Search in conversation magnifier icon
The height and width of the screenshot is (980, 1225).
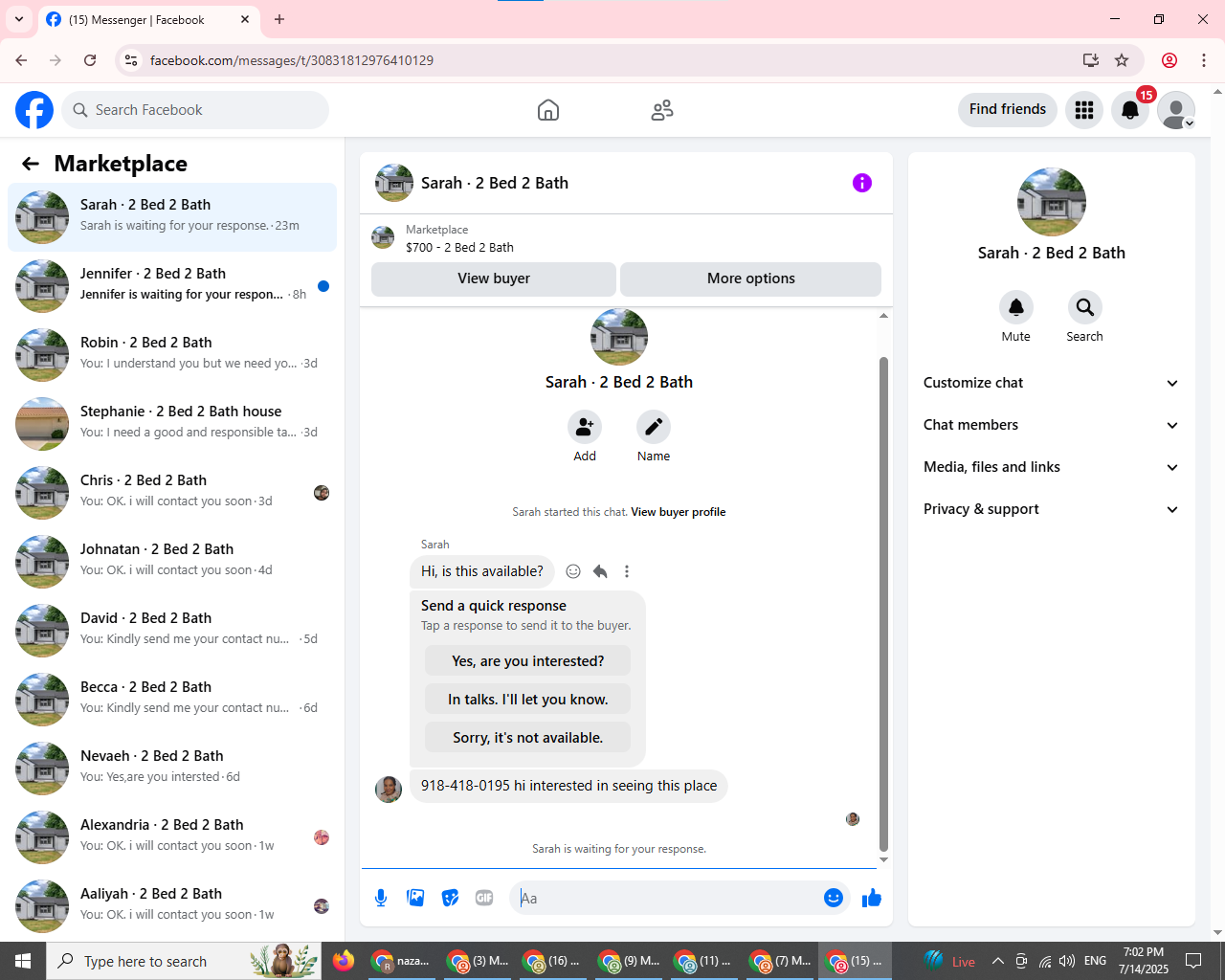(x=1085, y=307)
